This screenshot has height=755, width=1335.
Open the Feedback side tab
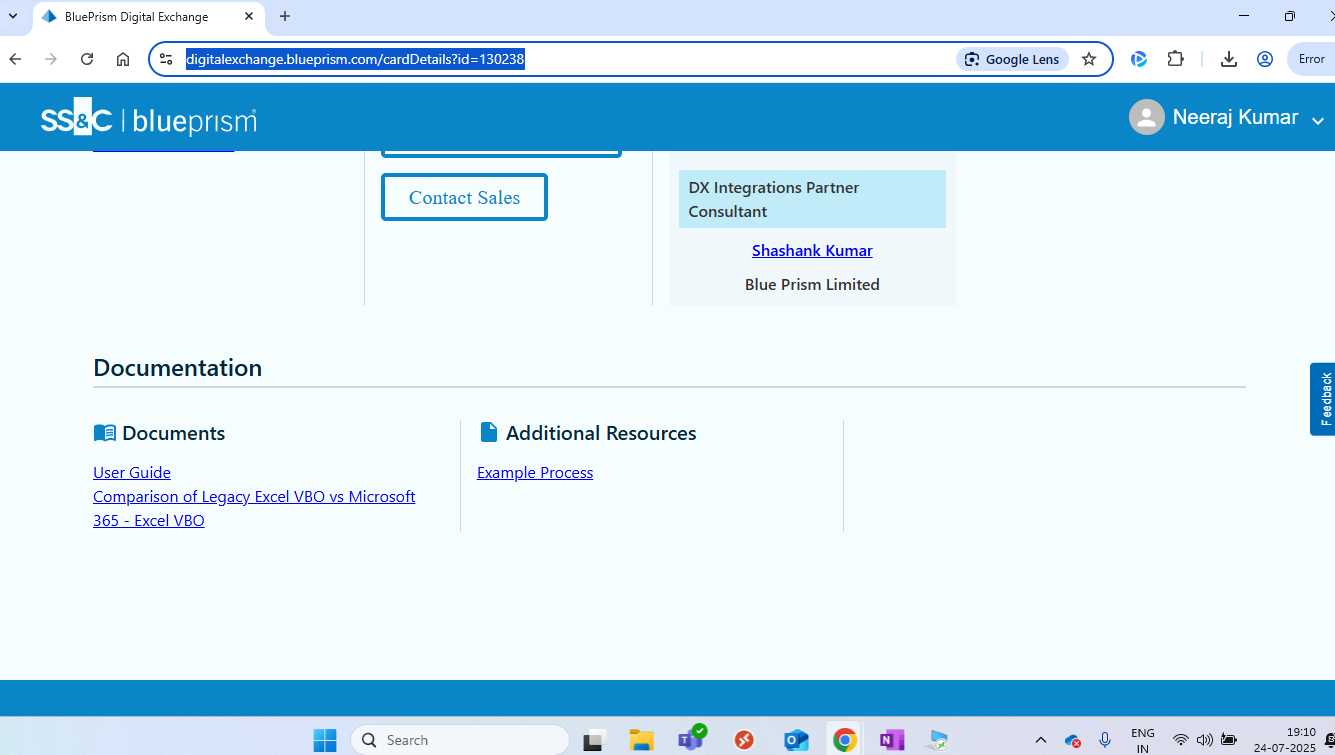click(x=1323, y=399)
